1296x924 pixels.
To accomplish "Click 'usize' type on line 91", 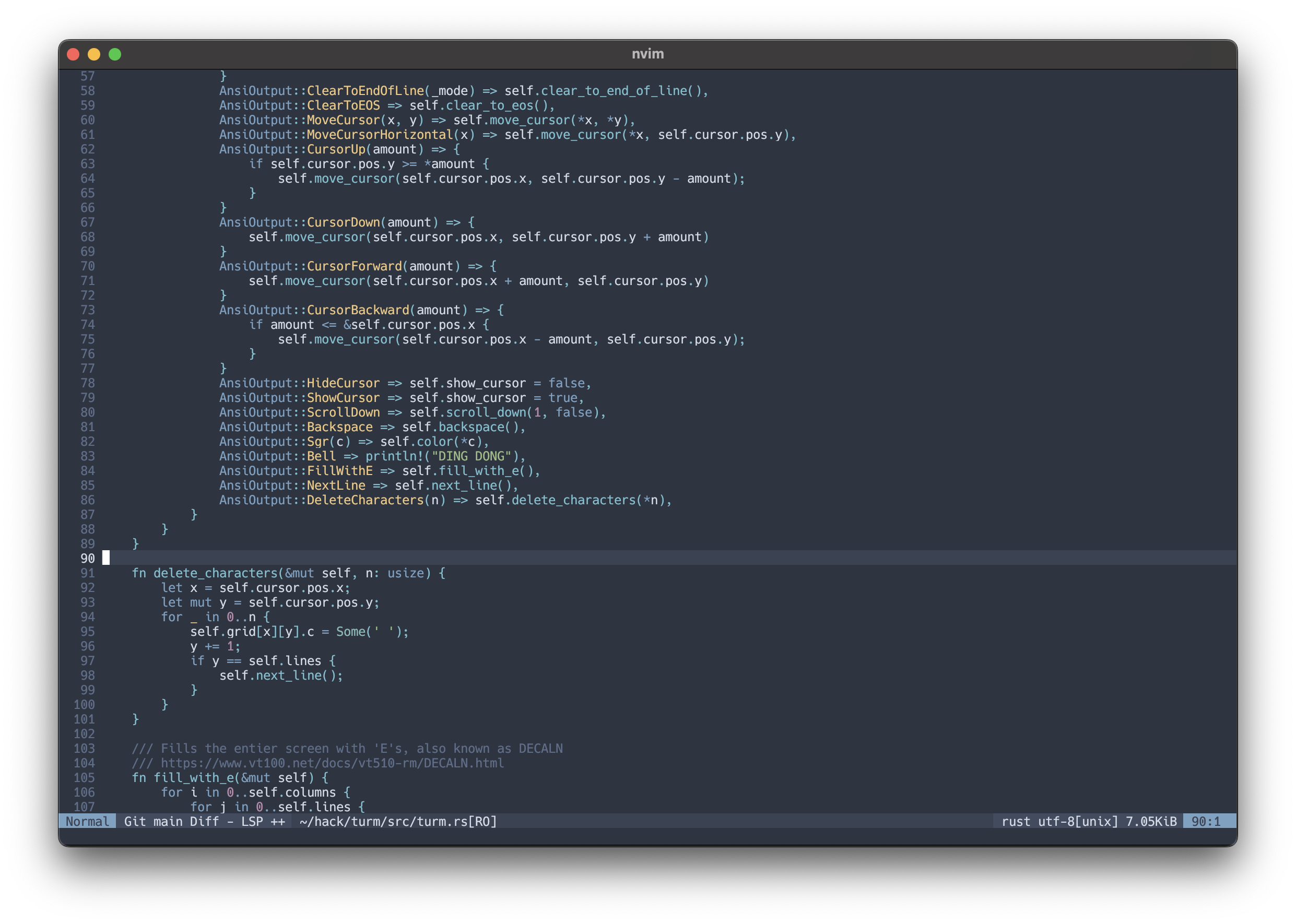I will tap(405, 573).
